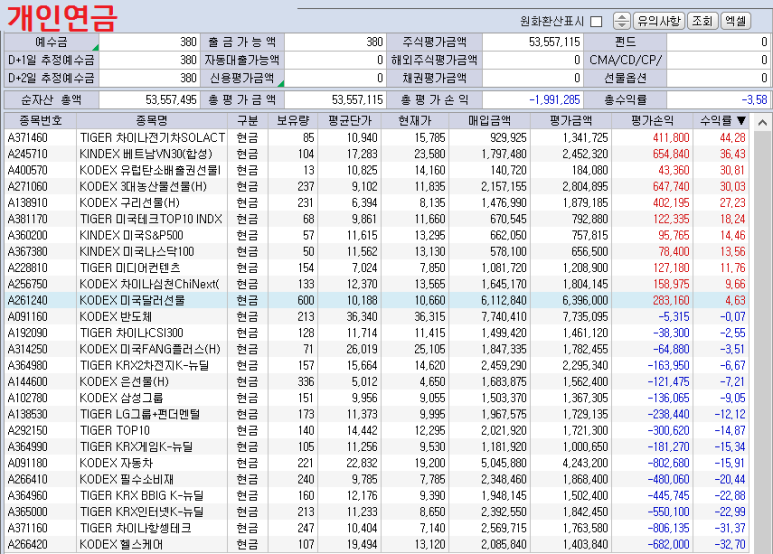The width and height of the screenshot is (773, 554).
Task: Select row TIGER KRX인터넷K-뉴딜
Action: click(x=376, y=512)
